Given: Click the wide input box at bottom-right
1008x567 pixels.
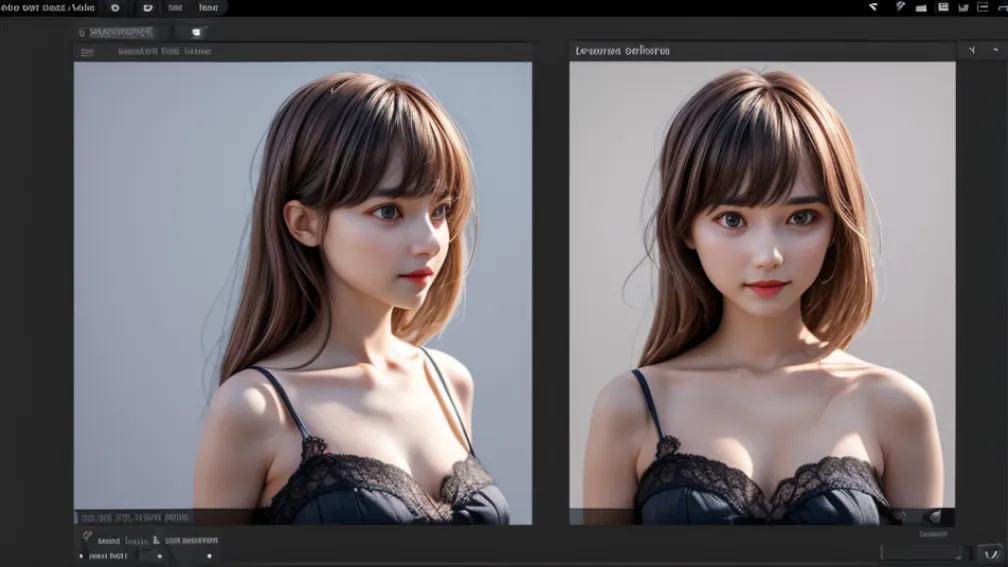Looking at the screenshot, I should pos(921,553).
